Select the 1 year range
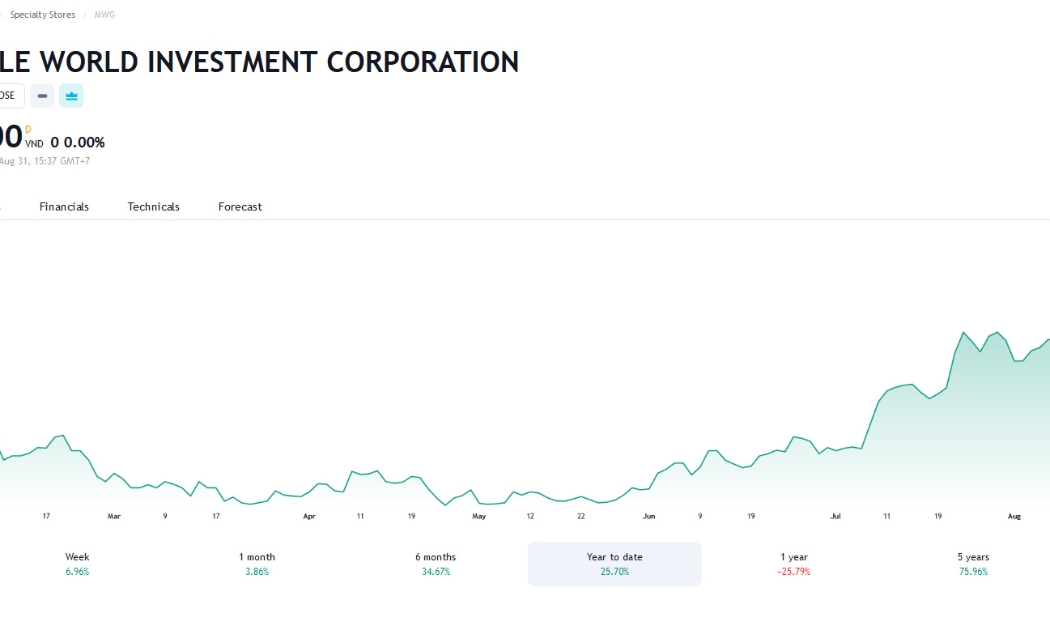 (794, 564)
